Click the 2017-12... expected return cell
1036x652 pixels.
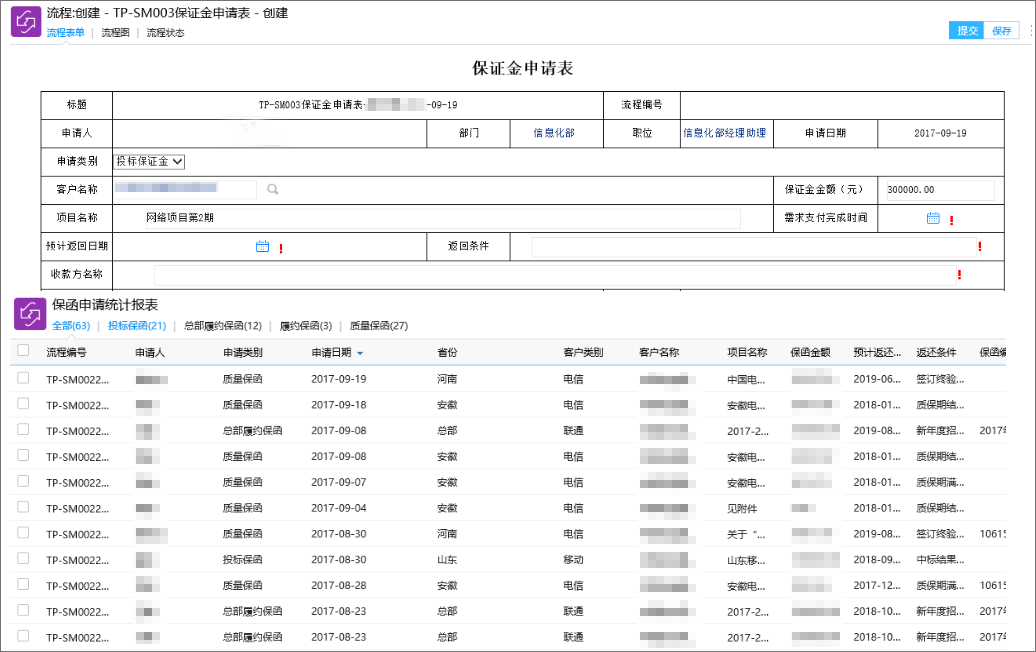[x=877, y=586]
